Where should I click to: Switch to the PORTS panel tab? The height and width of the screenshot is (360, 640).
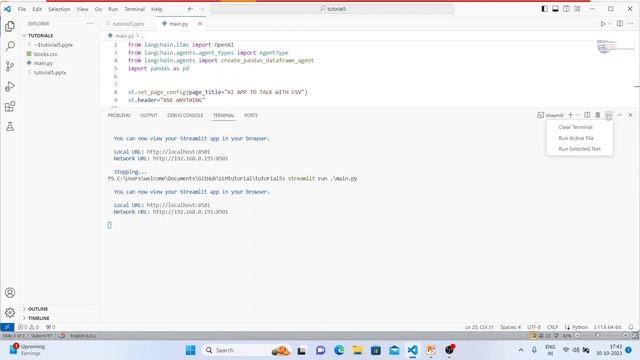tap(251, 115)
